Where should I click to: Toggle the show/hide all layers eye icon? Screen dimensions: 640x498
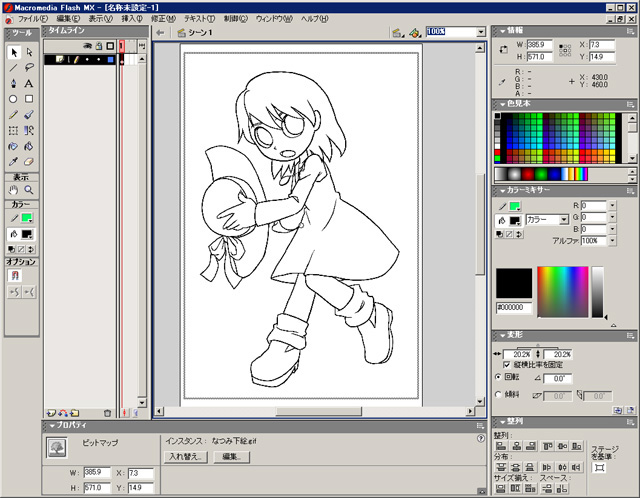[x=87, y=46]
